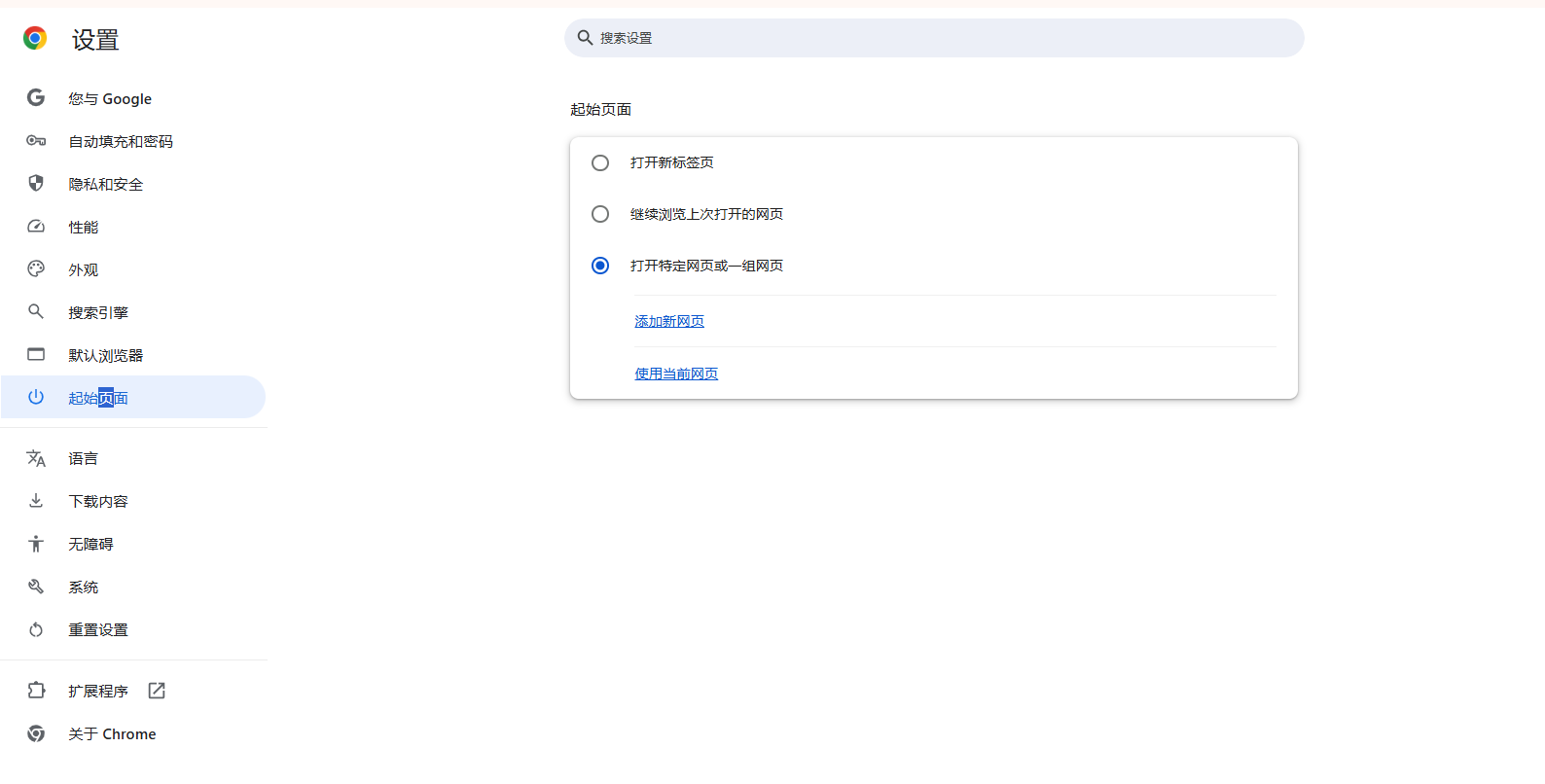Image resolution: width=1545 pixels, height=784 pixels.
Task: Open the 语言 settings
Action: [x=133, y=458]
